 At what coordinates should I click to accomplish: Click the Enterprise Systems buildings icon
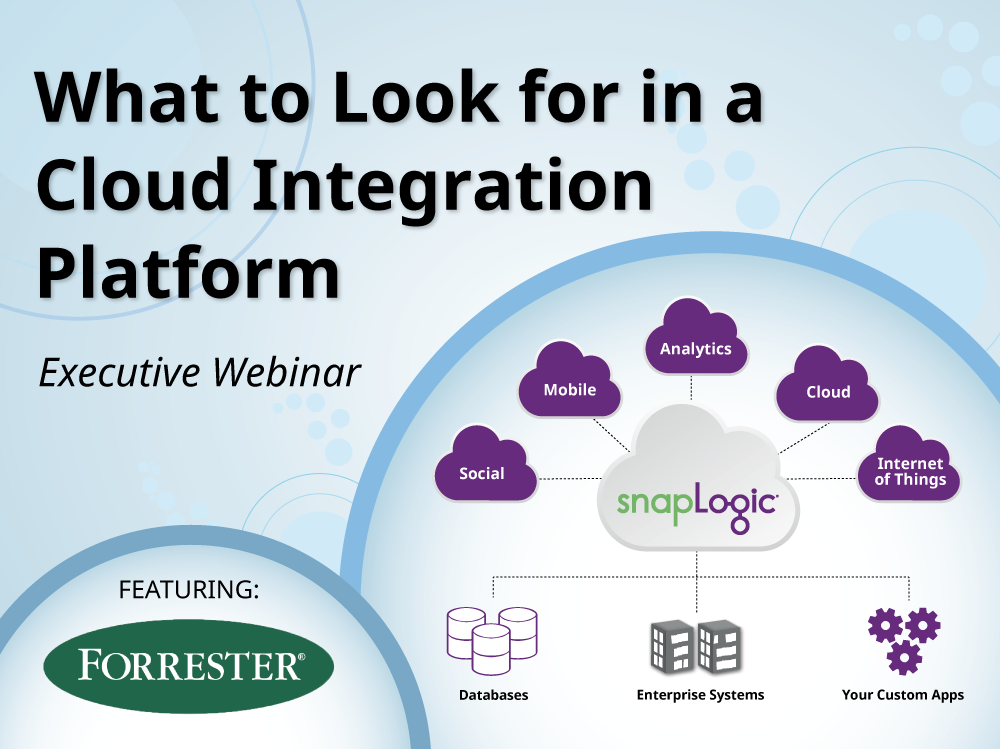pos(696,646)
